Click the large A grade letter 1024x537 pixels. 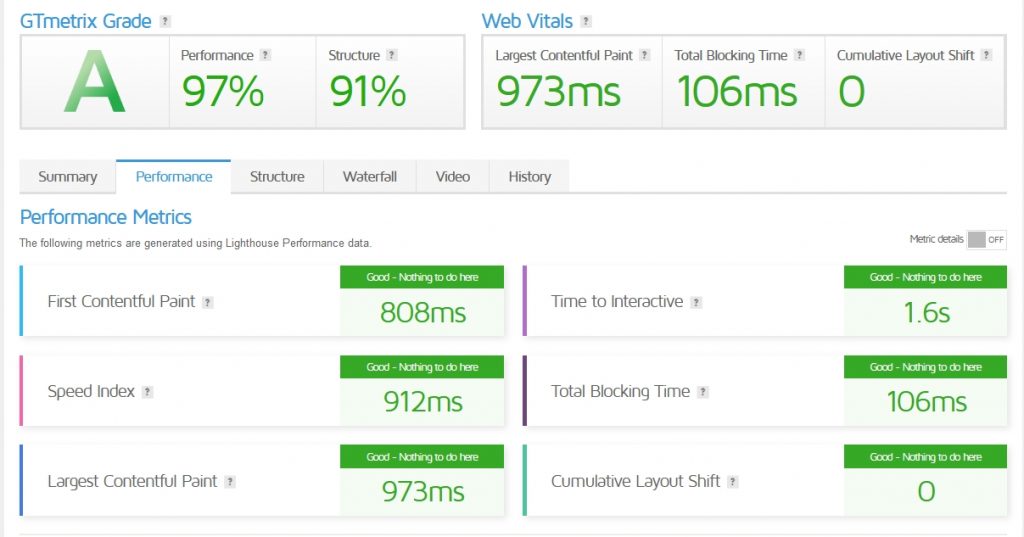94,82
